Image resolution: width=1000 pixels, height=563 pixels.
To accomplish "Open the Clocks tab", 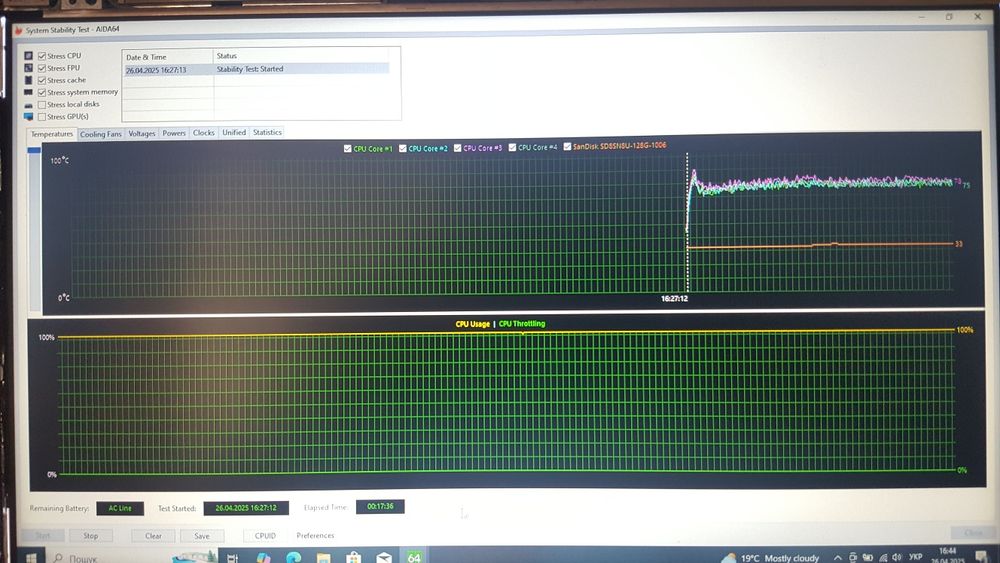I will tap(203, 133).
